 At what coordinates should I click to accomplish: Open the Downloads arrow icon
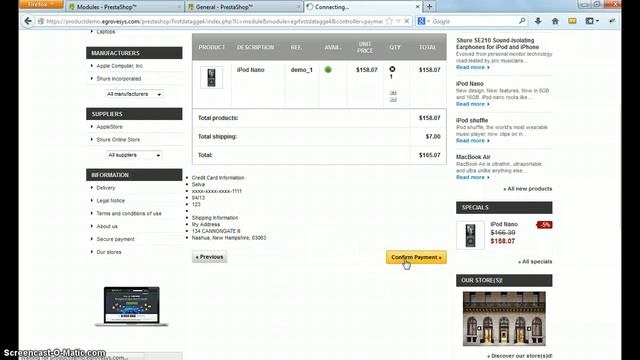tap(538, 21)
